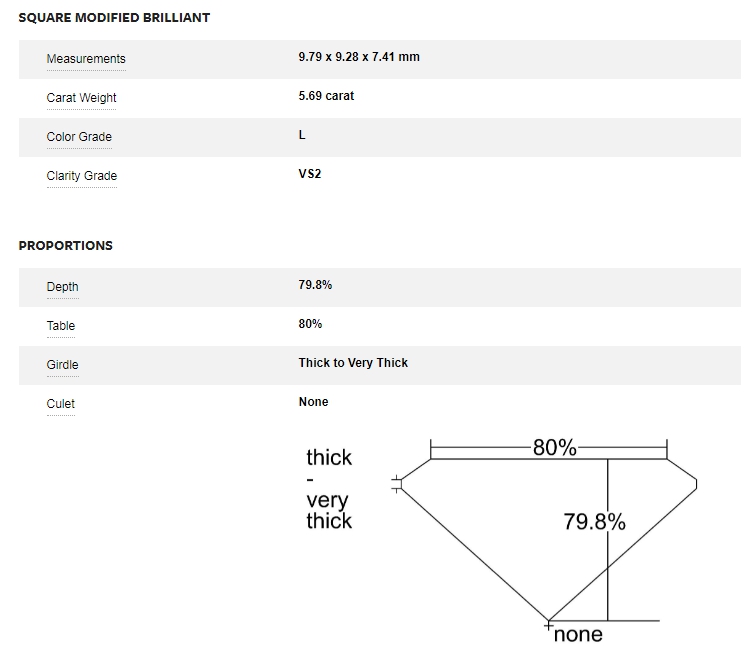The image size is (753, 659).
Task: Click the none culet label under the diagram
Action: 578,634
